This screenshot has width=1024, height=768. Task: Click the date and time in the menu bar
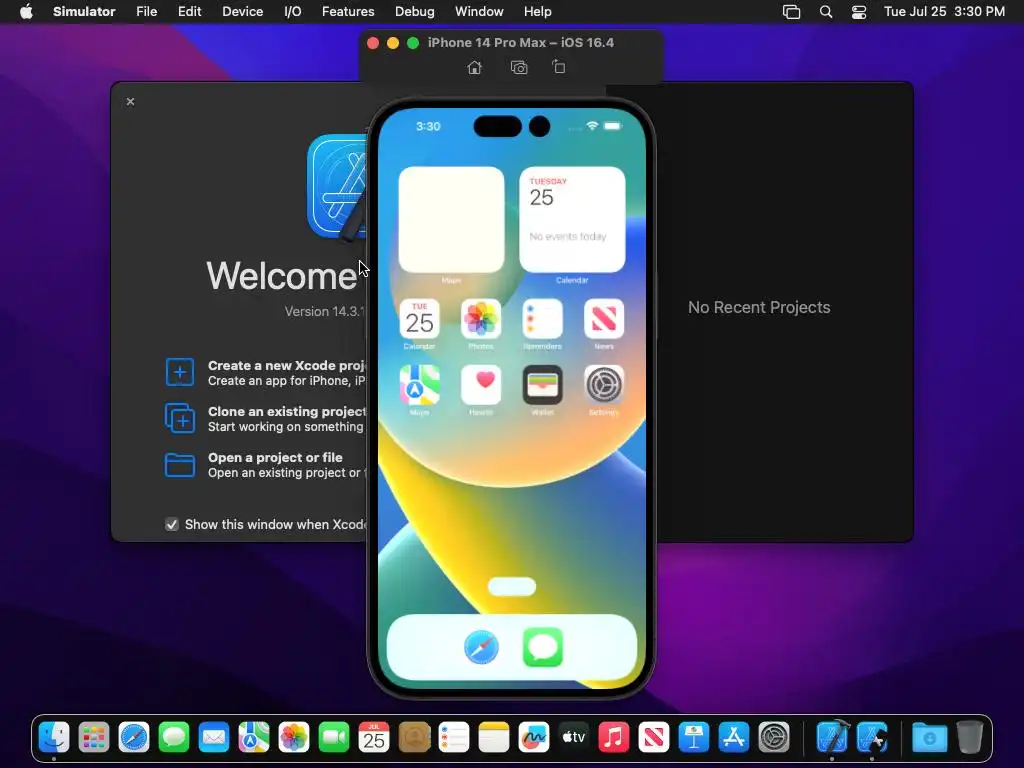coord(944,12)
